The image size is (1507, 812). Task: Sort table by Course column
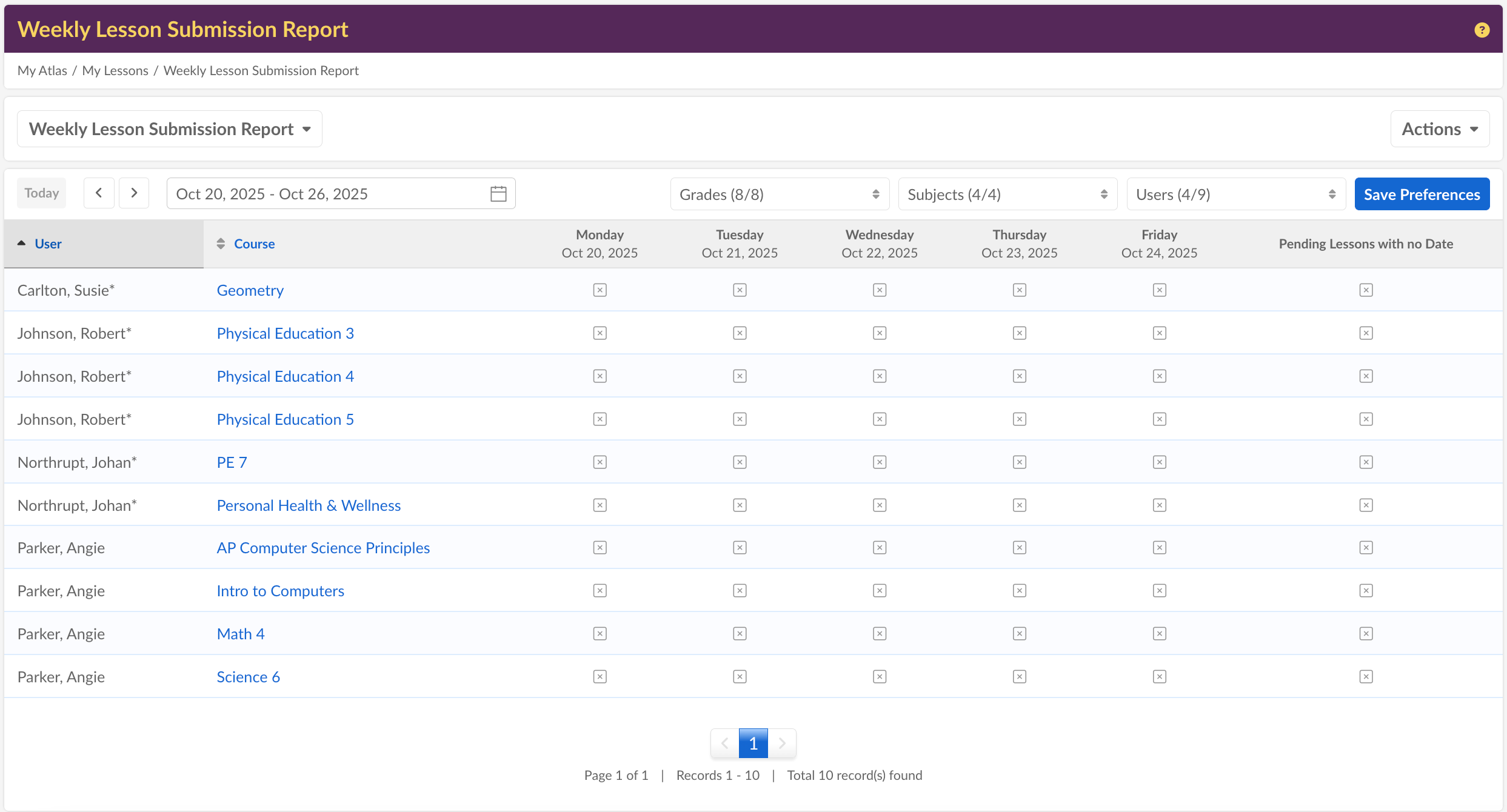254,244
